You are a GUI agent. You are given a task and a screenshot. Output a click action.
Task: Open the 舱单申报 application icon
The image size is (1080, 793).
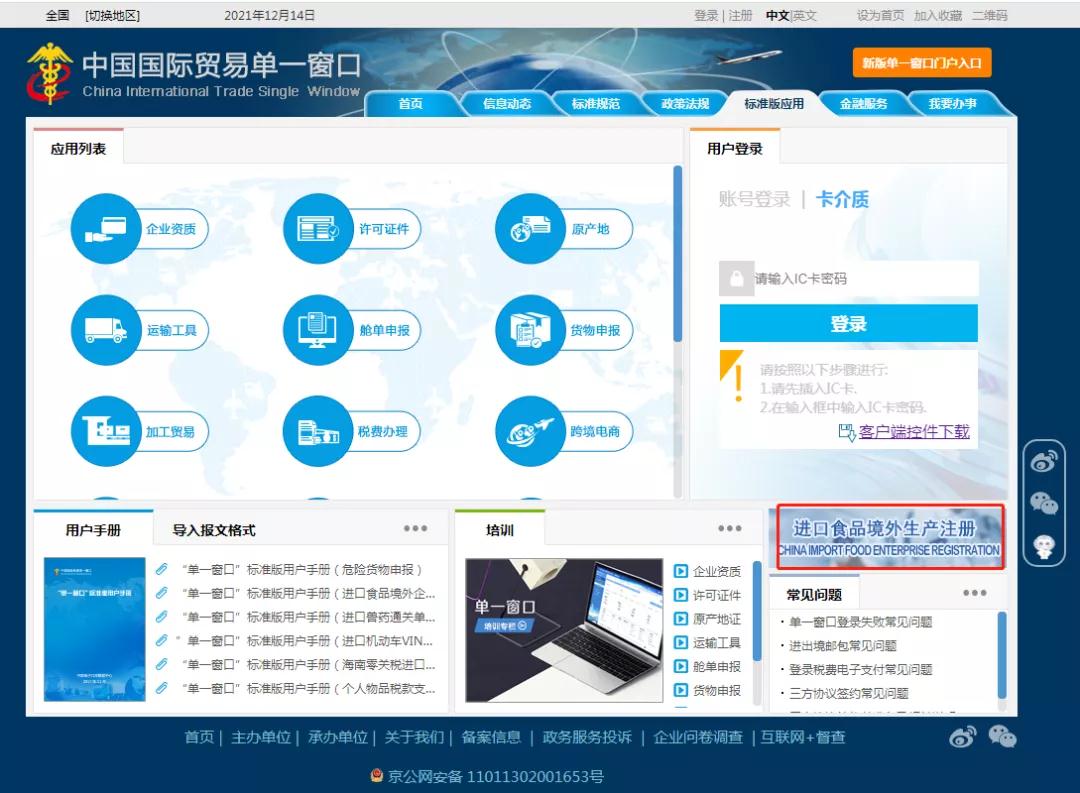pos(318,330)
